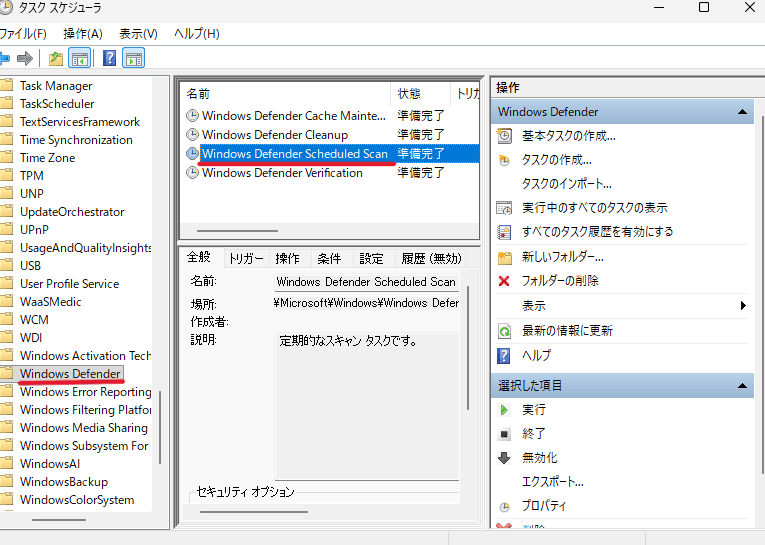Open the 表示(V) menu

pyautogui.click(x=138, y=34)
